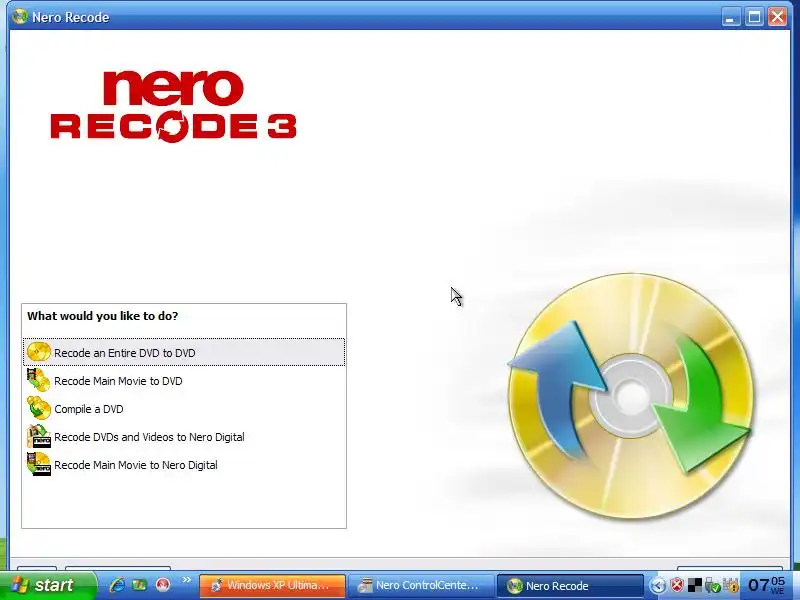Click the Recode DVDs and Videos icon
This screenshot has height=600, width=800.
click(x=39, y=436)
